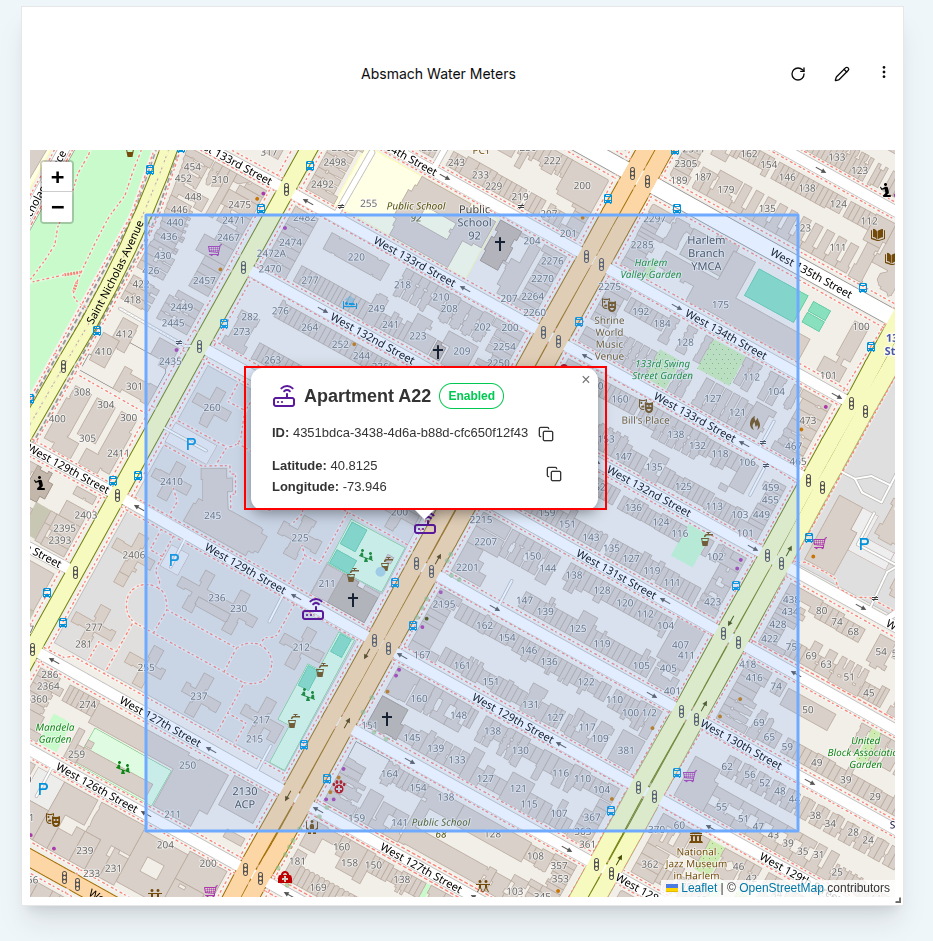Viewport: 933px width, 941px height.
Task: Click the Saint Nicholas Avenue label
Action: pyautogui.click(x=115, y=273)
